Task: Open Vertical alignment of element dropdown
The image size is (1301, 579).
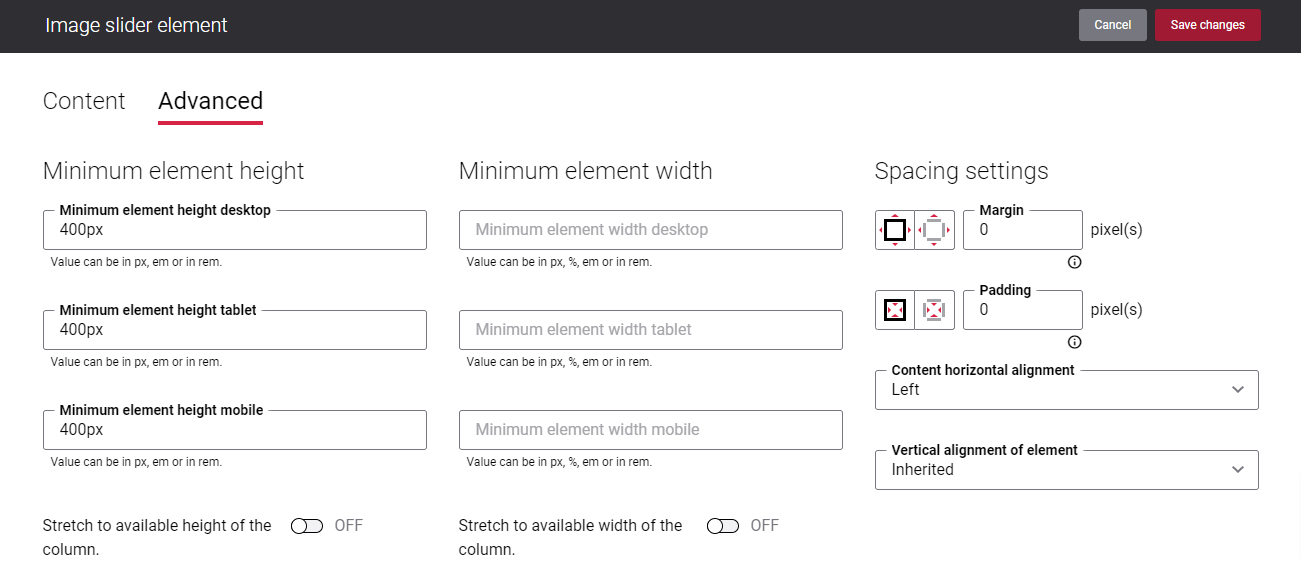Action: pos(1067,470)
